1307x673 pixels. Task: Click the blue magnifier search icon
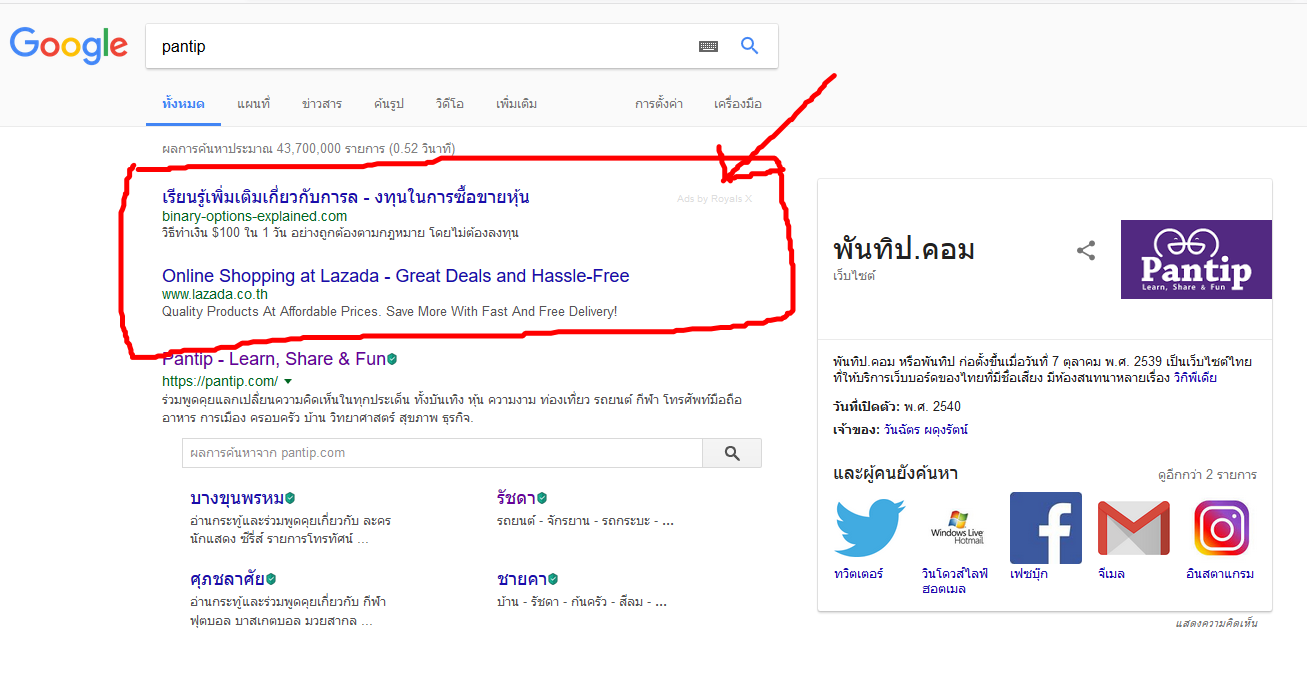coord(749,46)
